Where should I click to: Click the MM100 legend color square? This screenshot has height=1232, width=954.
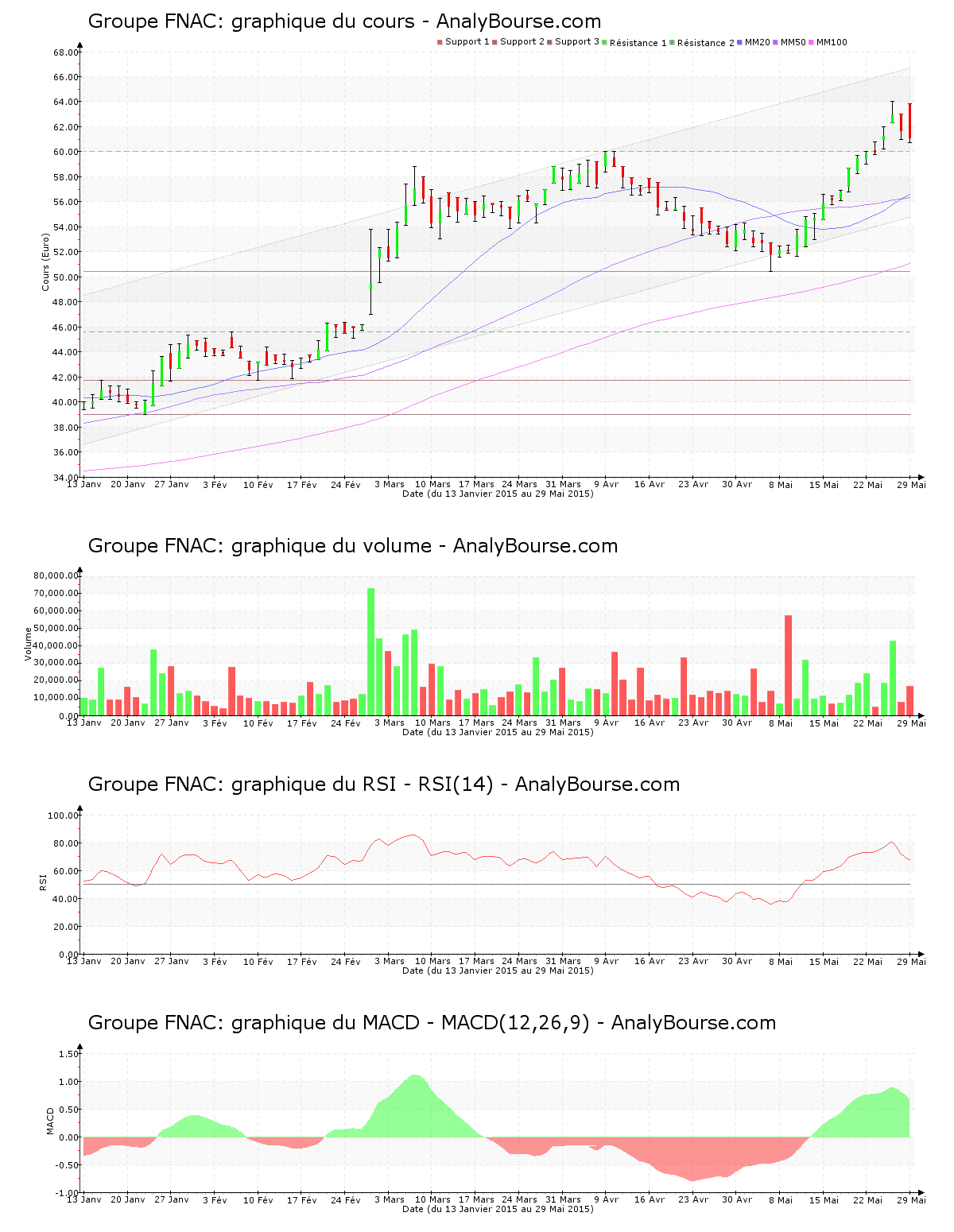[x=811, y=42]
